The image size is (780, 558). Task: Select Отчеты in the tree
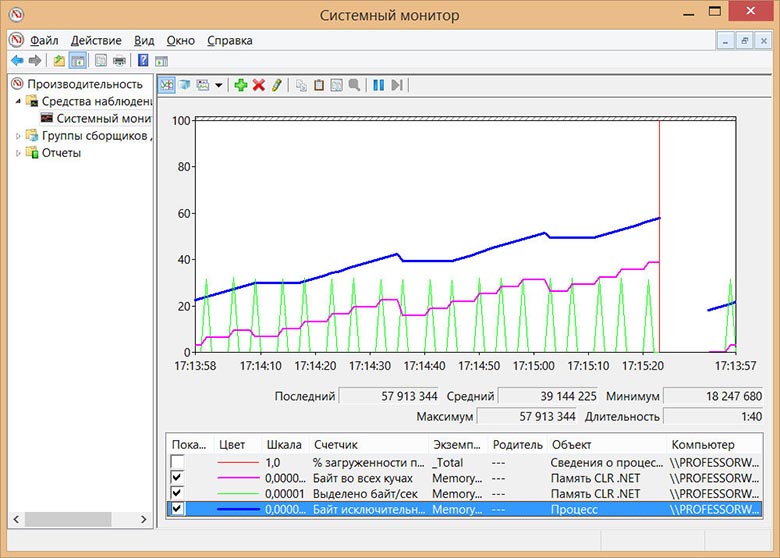pyautogui.click(x=61, y=153)
